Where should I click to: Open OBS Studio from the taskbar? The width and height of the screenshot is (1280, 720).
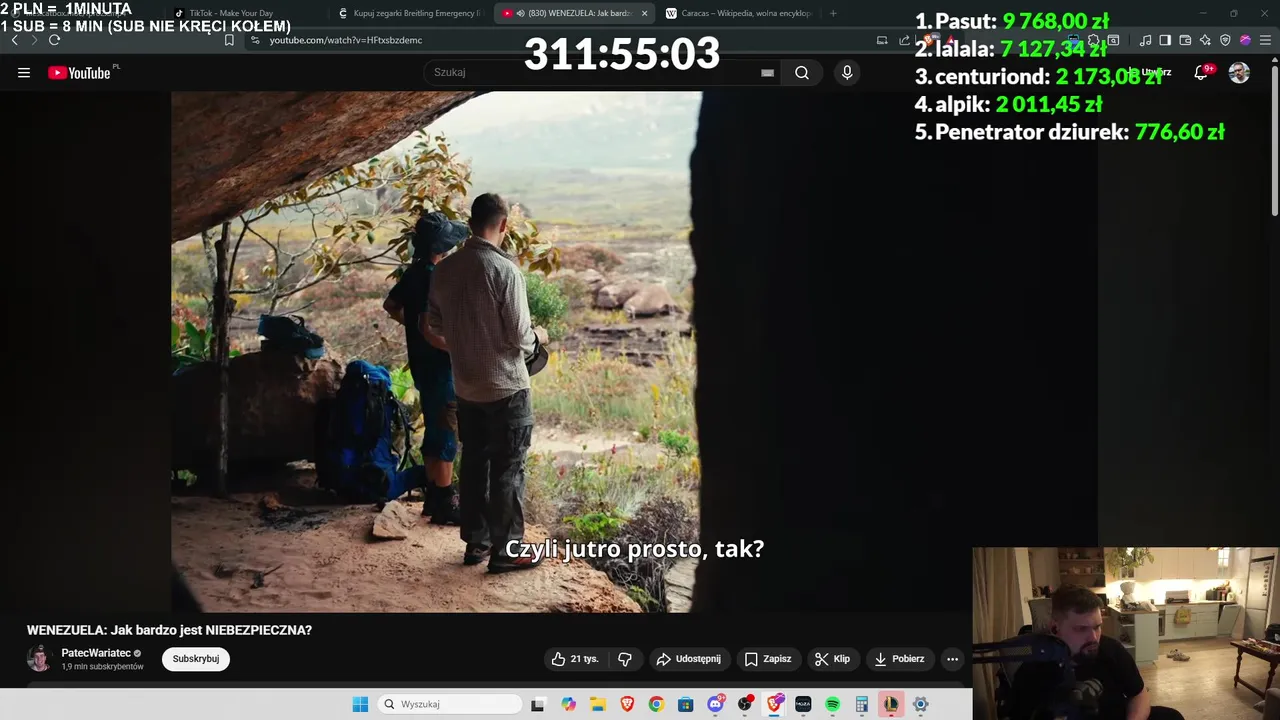(x=745, y=704)
